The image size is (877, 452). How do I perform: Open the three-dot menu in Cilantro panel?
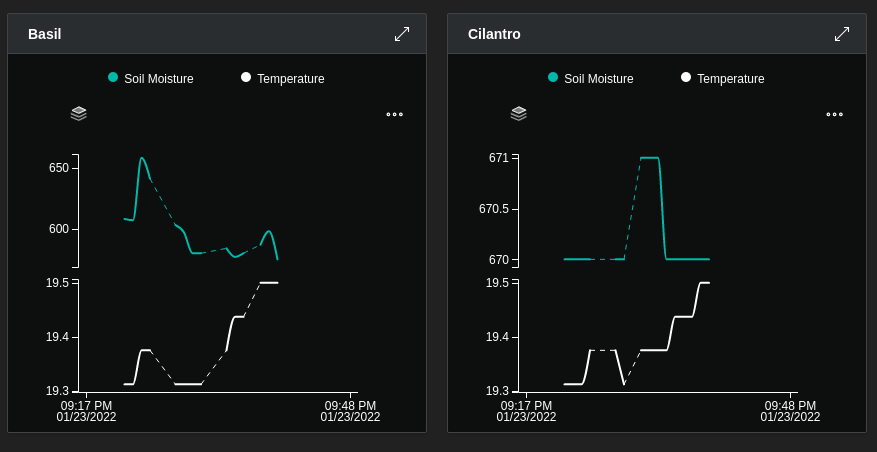click(x=834, y=115)
